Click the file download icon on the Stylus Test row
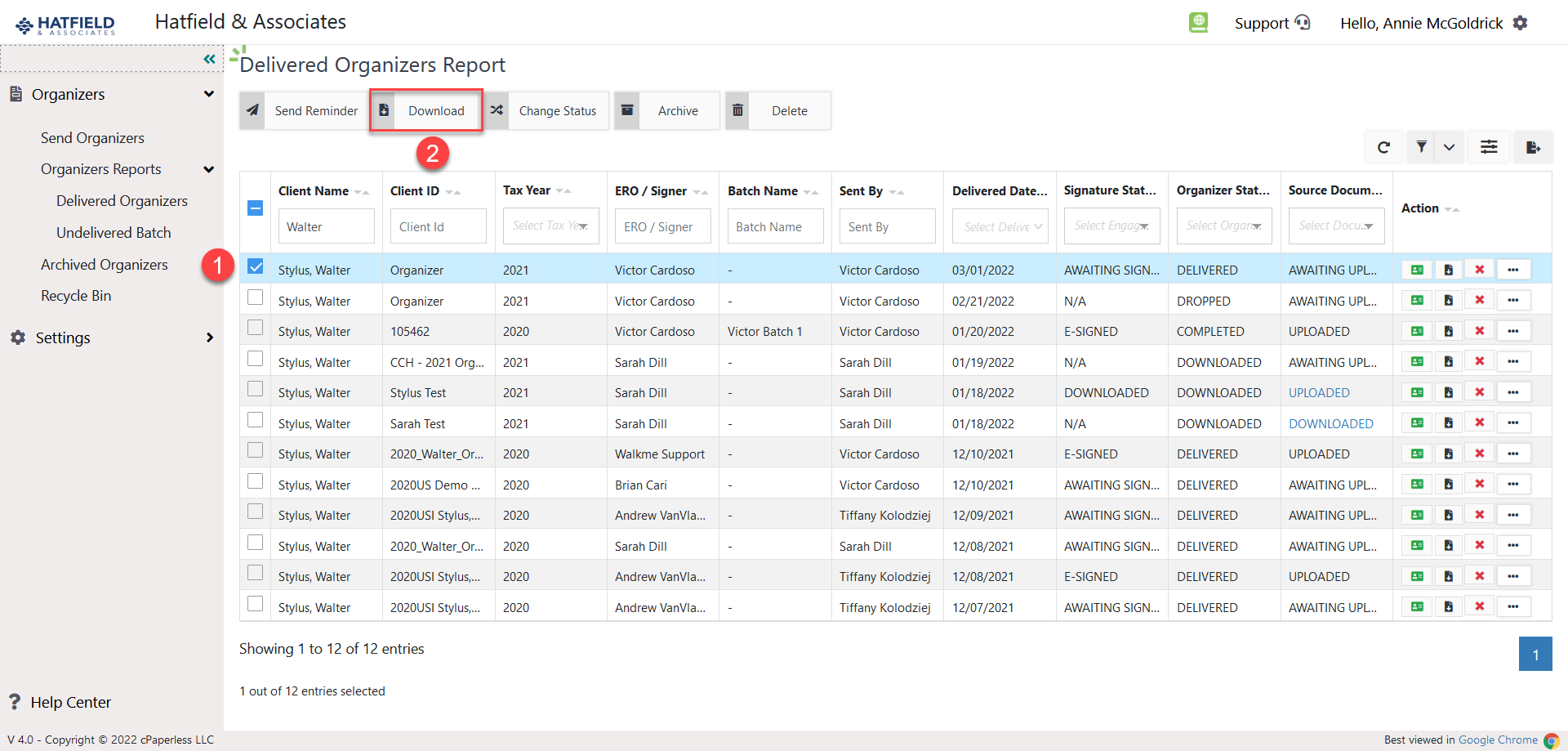 pyautogui.click(x=1448, y=391)
